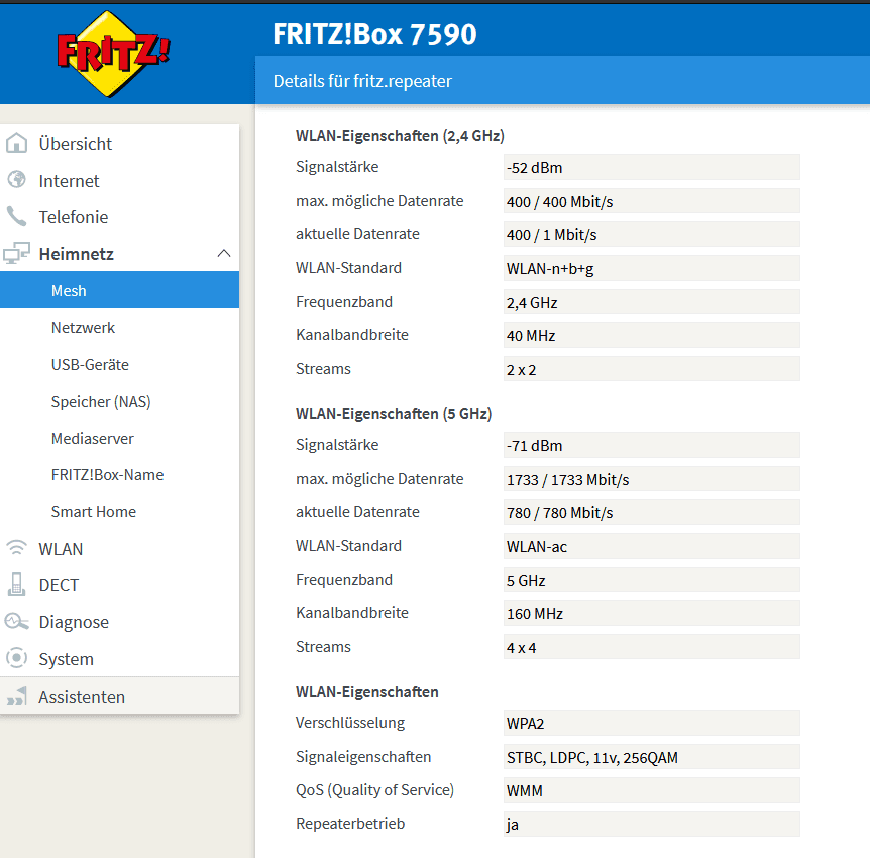Click the 'Verschlüsselung' label

(x=351, y=723)
